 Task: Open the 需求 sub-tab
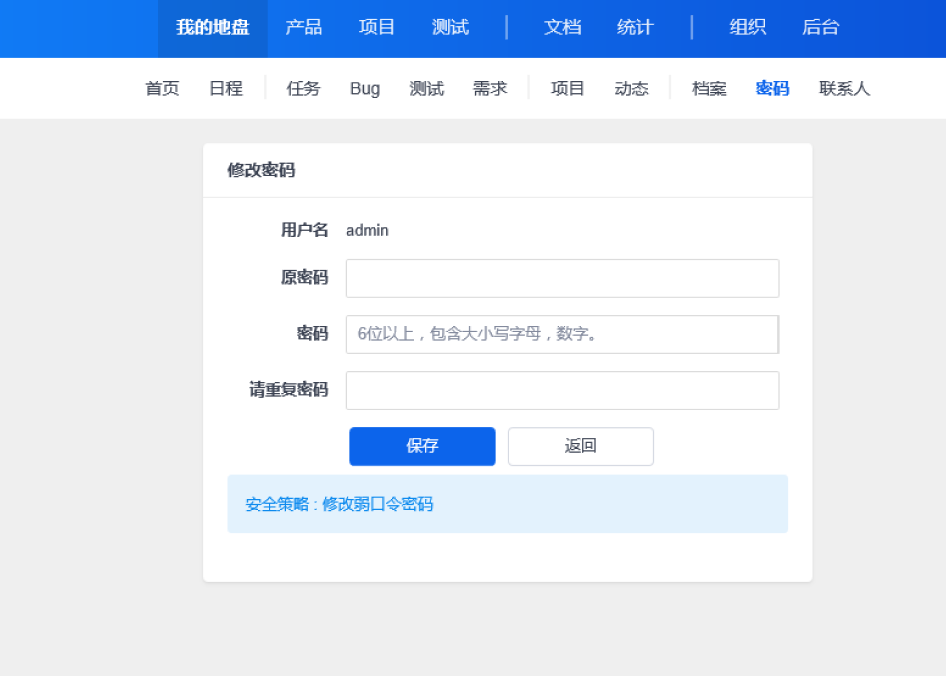[x=490, y=88]
